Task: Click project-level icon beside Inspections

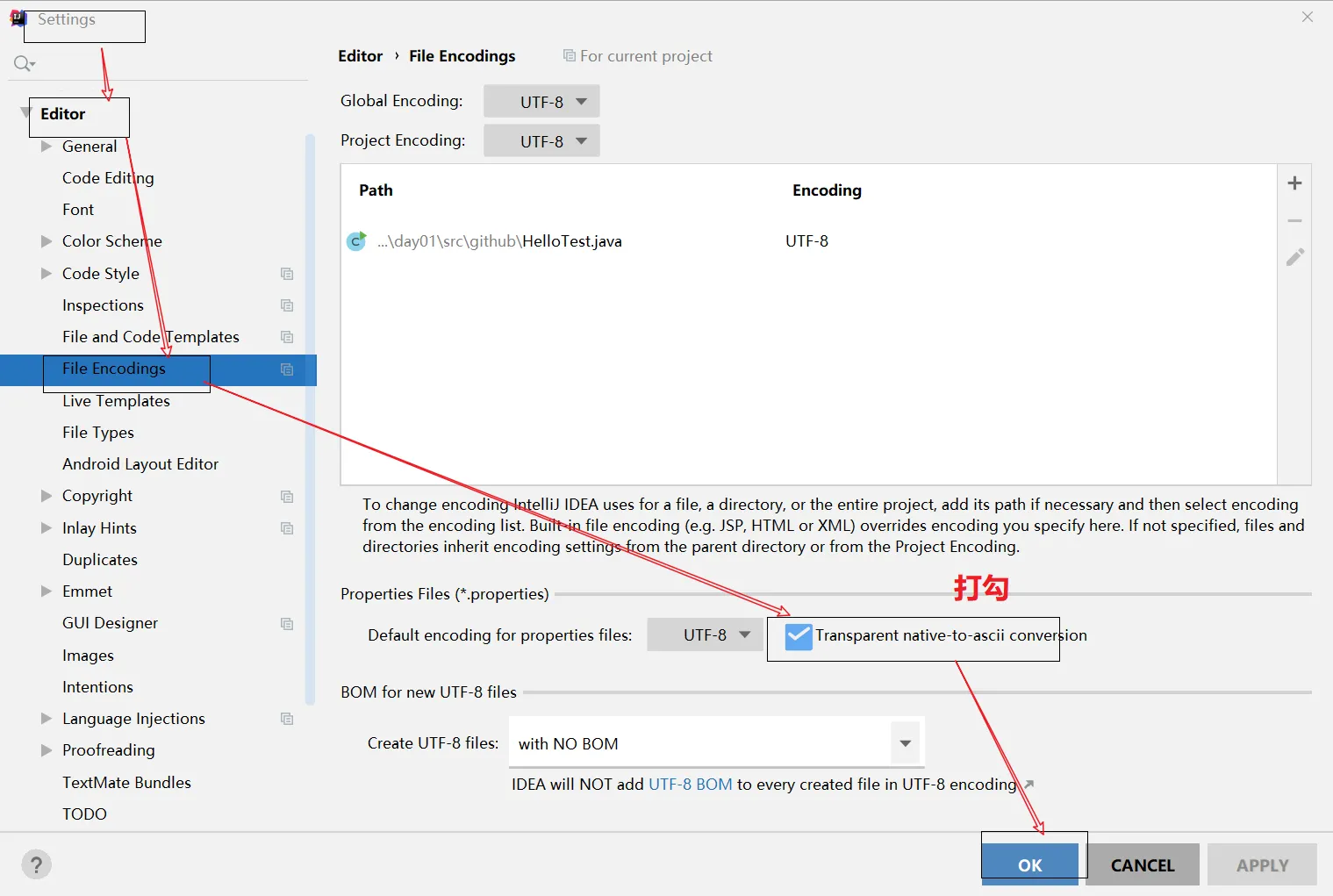Action: pyautogui.click(x=287, y=305)
